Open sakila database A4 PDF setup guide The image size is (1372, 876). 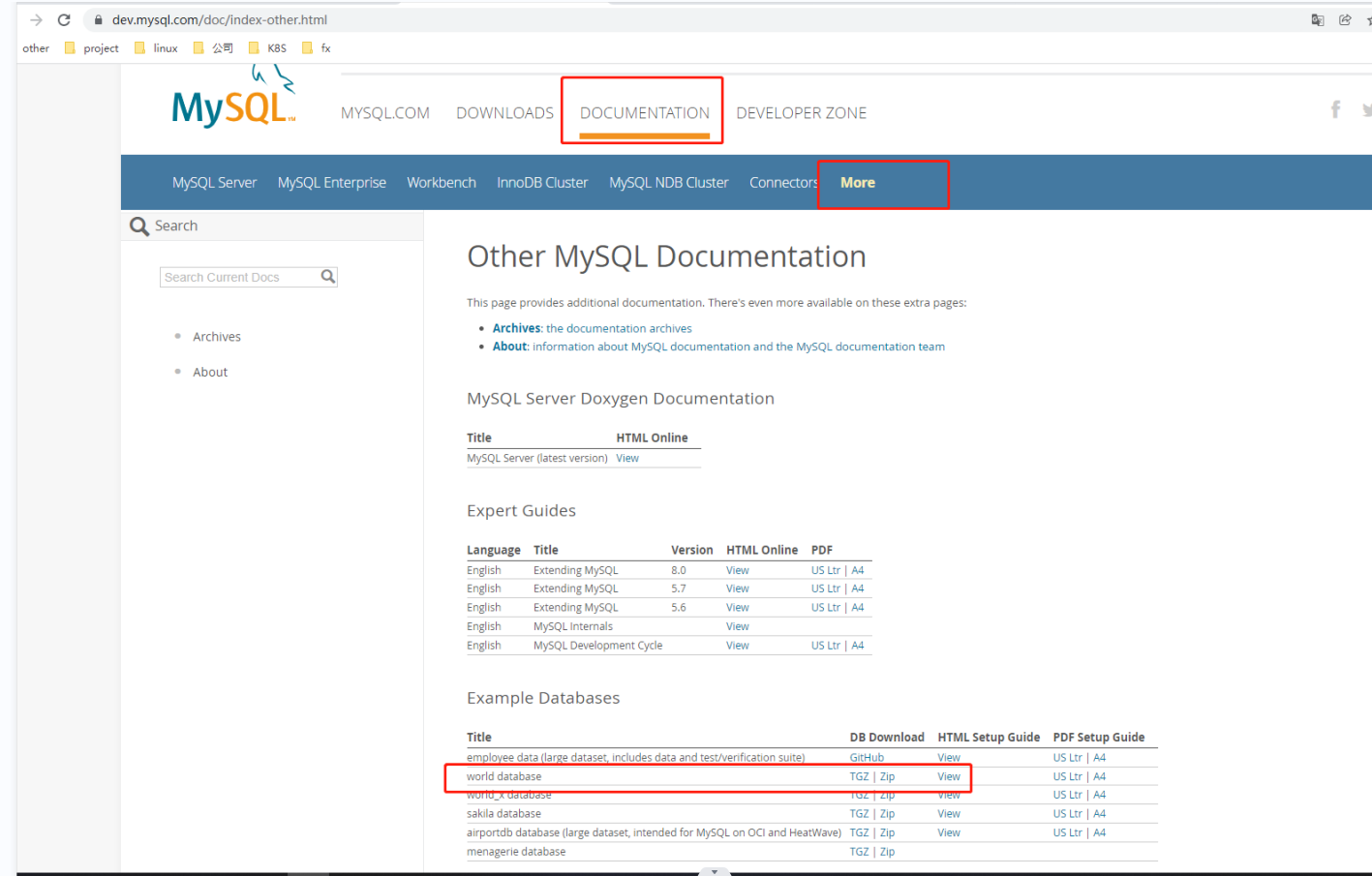coord(1100,814)
